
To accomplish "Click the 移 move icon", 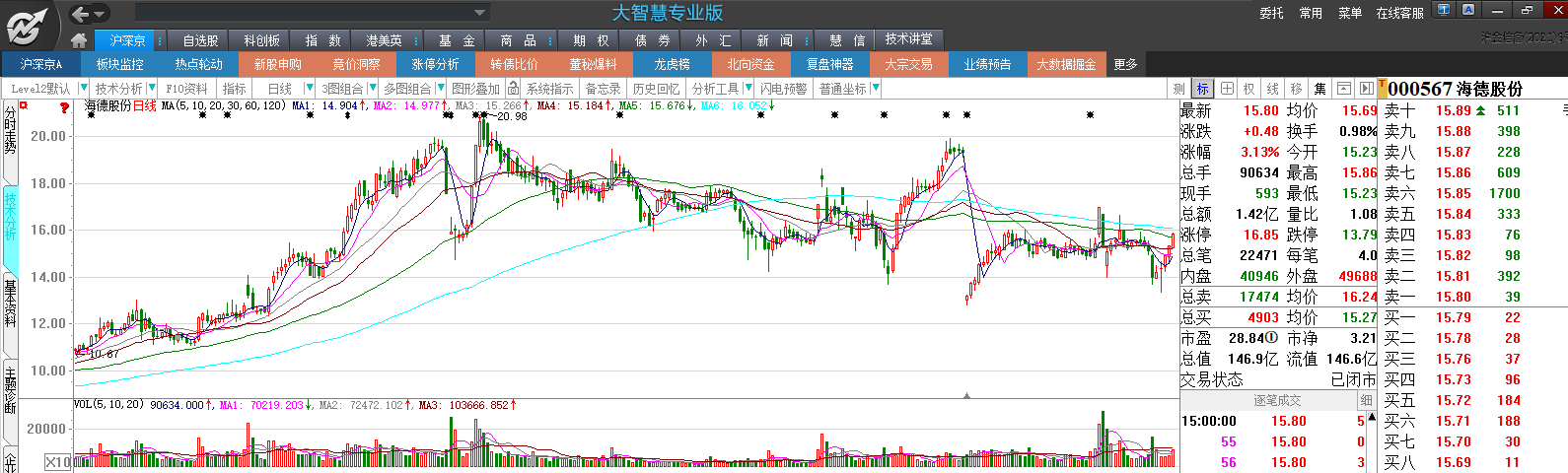I will coord(1297,89).
